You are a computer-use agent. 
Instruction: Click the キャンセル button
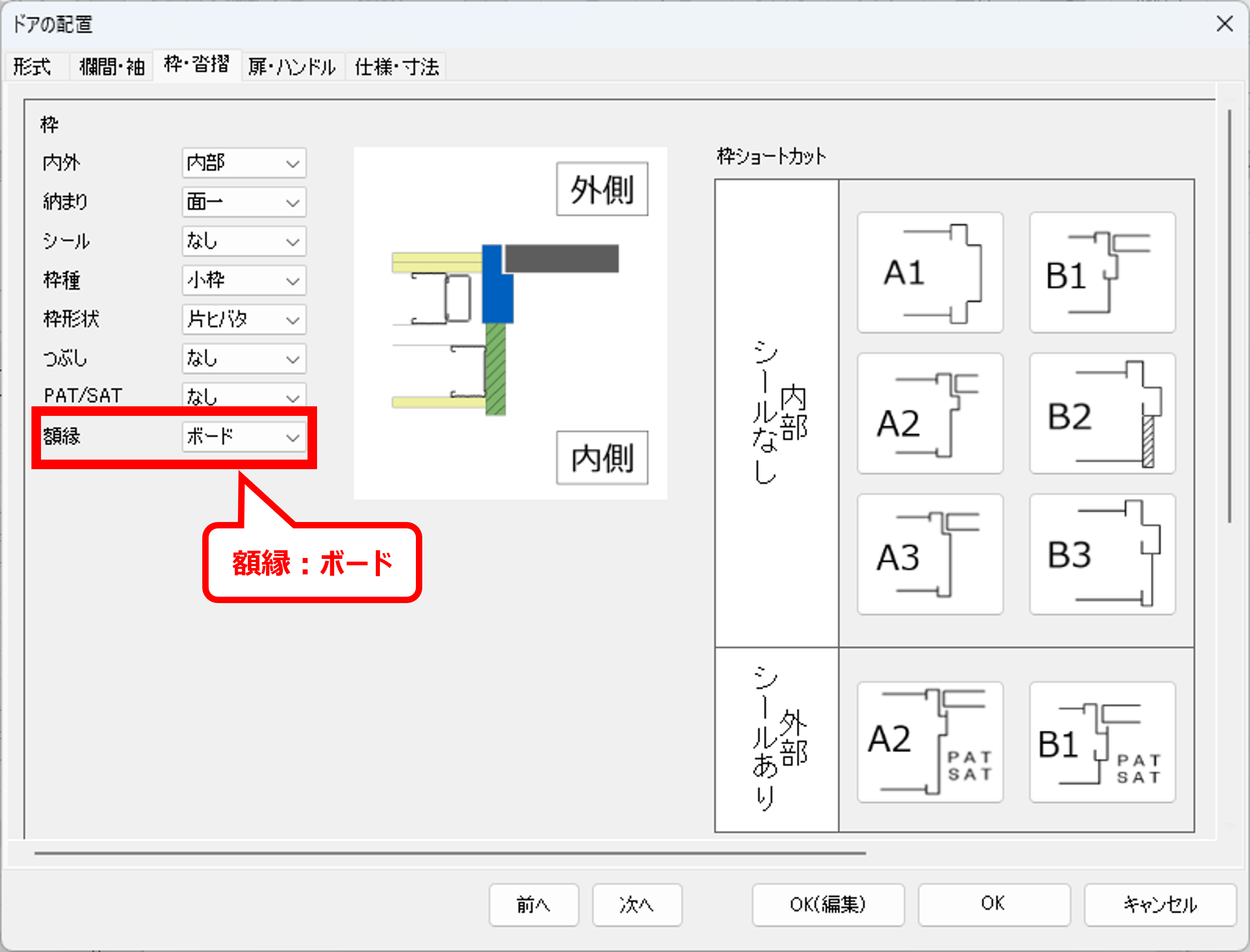tap(1160, 905)
